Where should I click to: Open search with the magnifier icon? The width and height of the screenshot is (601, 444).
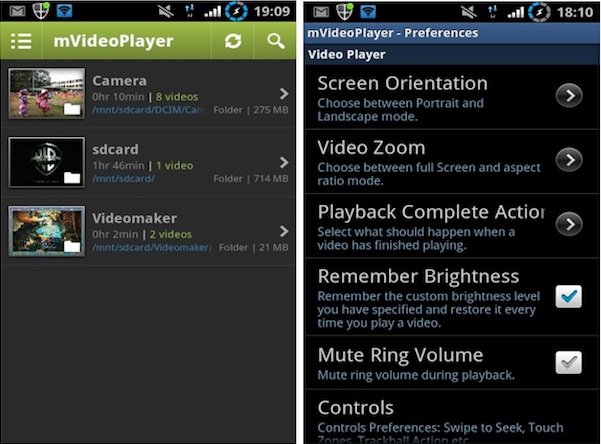point(276,41)
